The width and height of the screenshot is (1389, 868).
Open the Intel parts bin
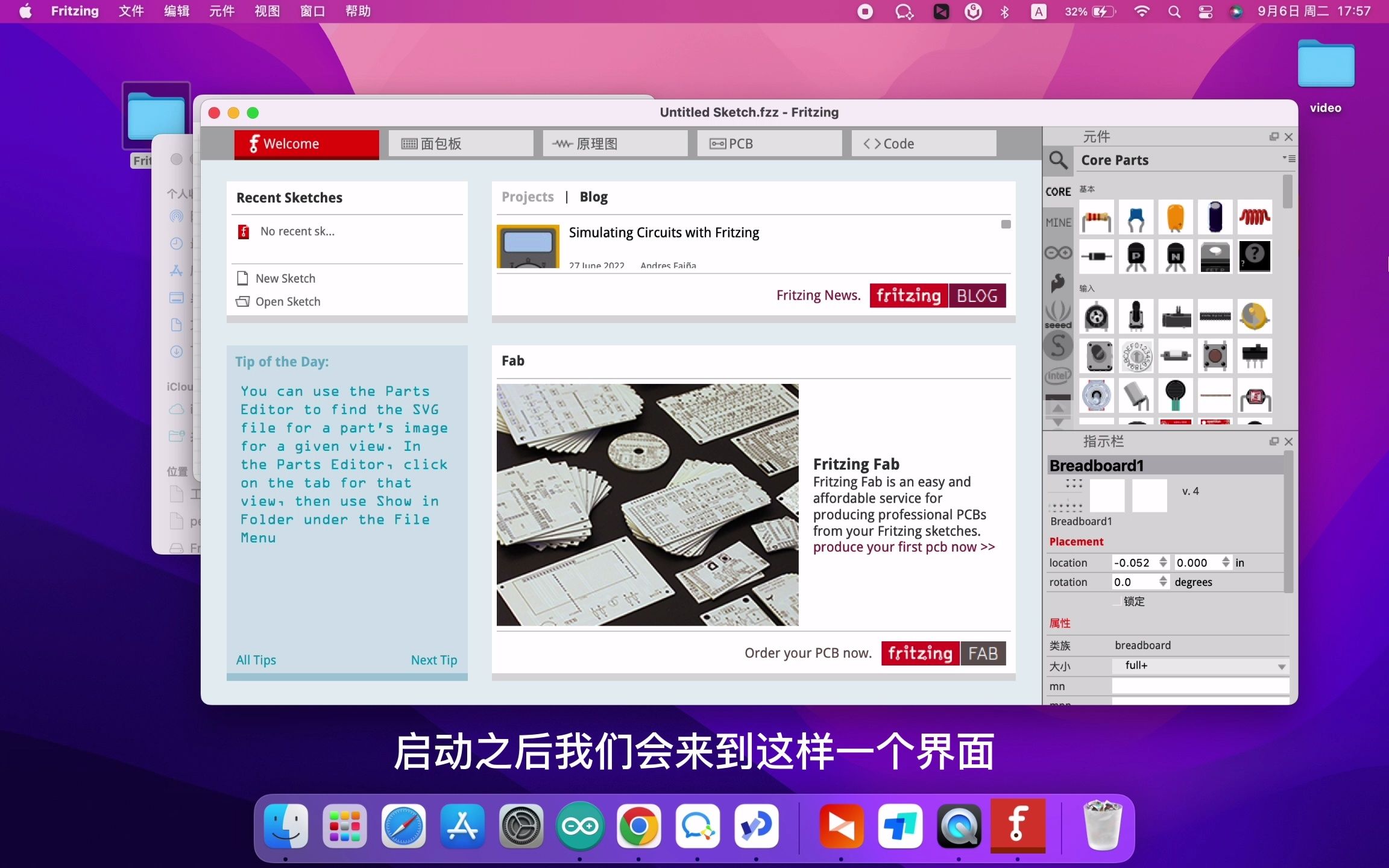coord(1058,376)
